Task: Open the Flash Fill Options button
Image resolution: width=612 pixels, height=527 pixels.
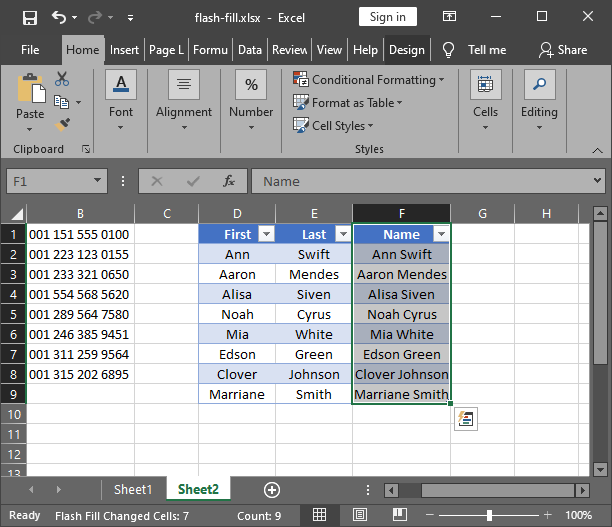Action: (466, 419)
